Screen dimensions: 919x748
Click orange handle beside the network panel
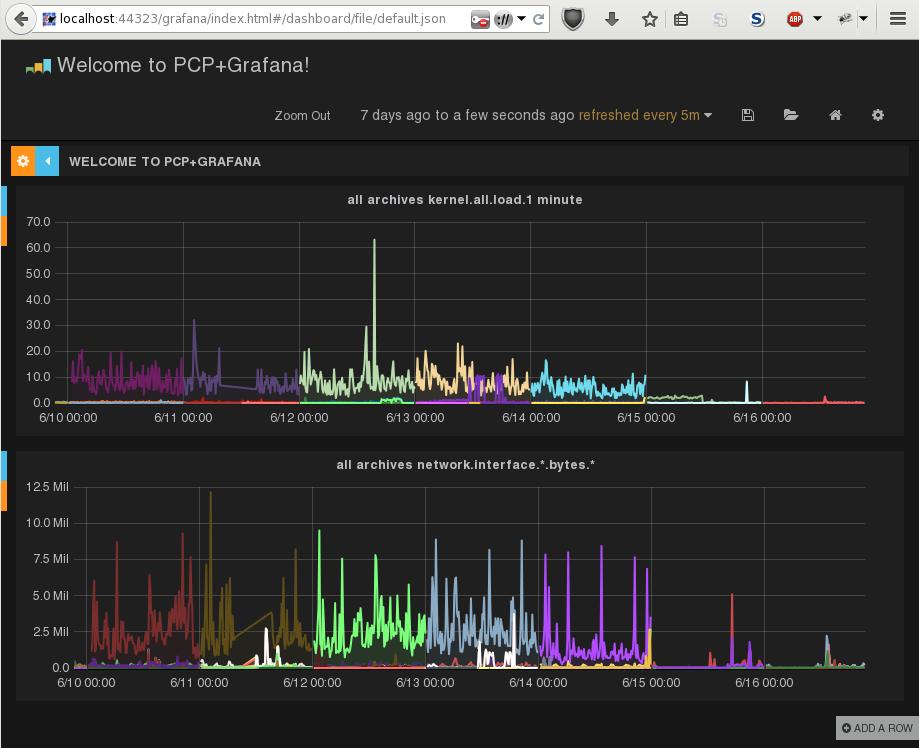(x=4, y=496)
